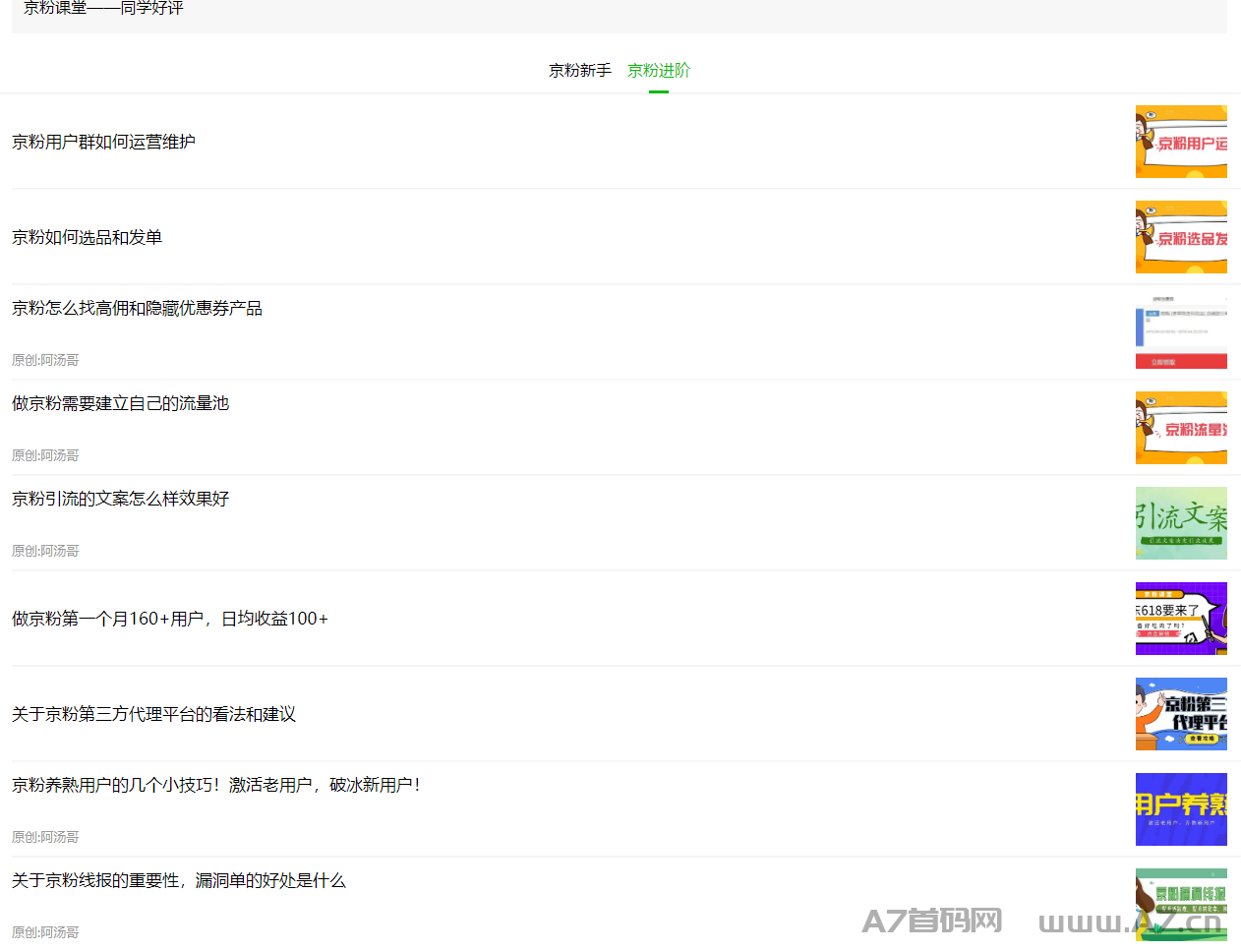Click thumbnail for 京粉如何选品和发单
Screen dimensions: 1241x952
pos(1181,237)
